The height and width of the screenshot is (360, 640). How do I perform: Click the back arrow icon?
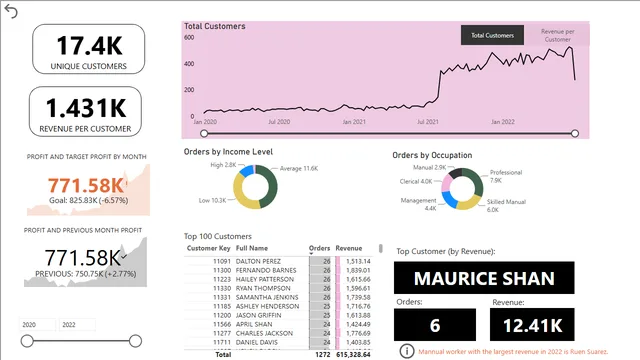pyautogui.click(x=11, y=11)
